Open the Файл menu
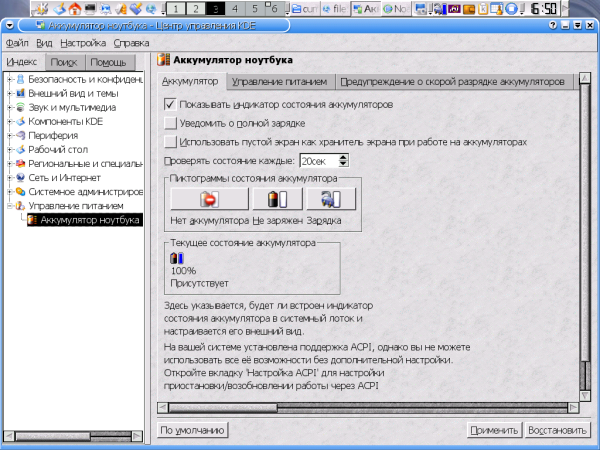 [17, 43]
